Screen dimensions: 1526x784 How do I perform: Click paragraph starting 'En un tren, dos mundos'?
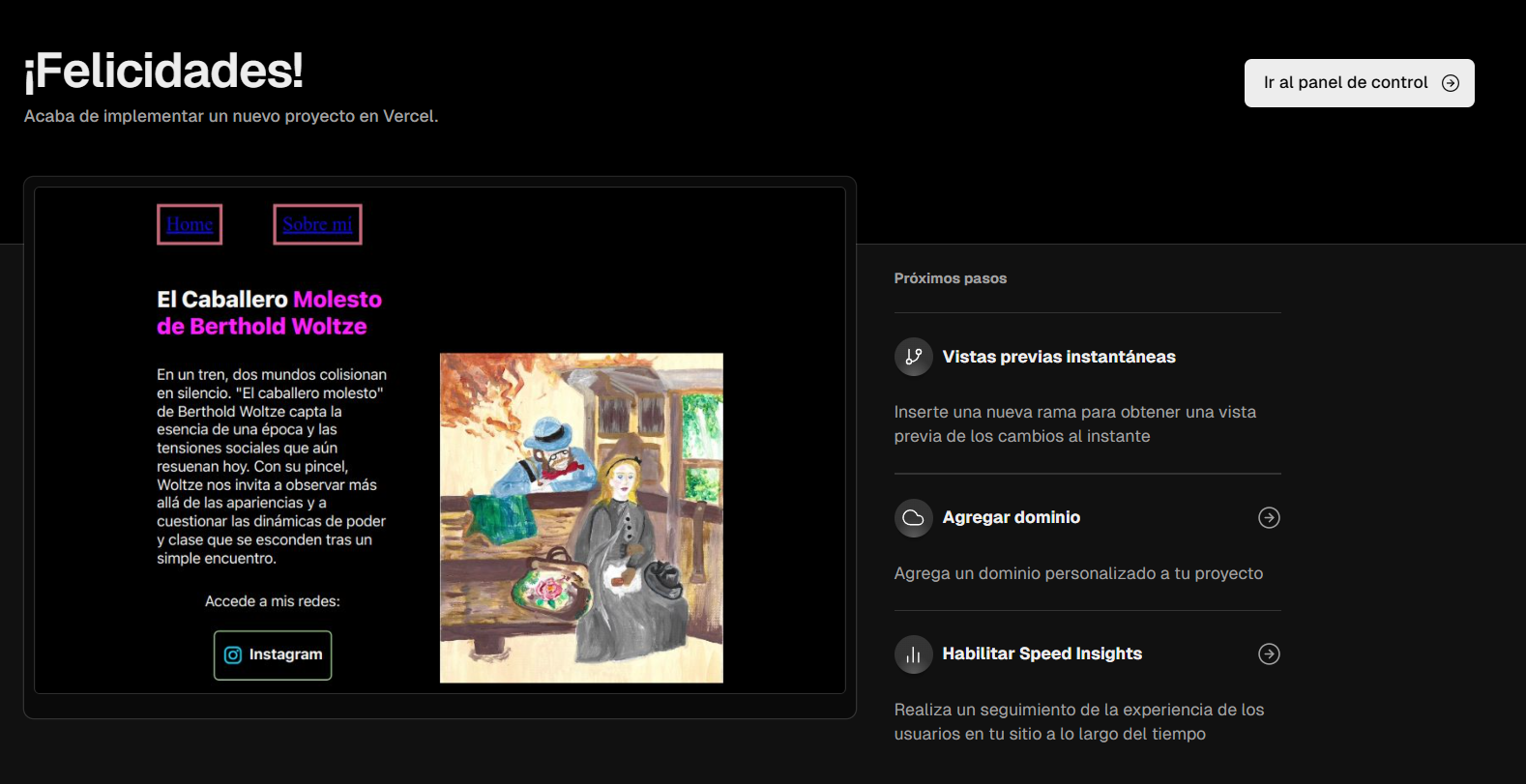click(x=272, y=466)
